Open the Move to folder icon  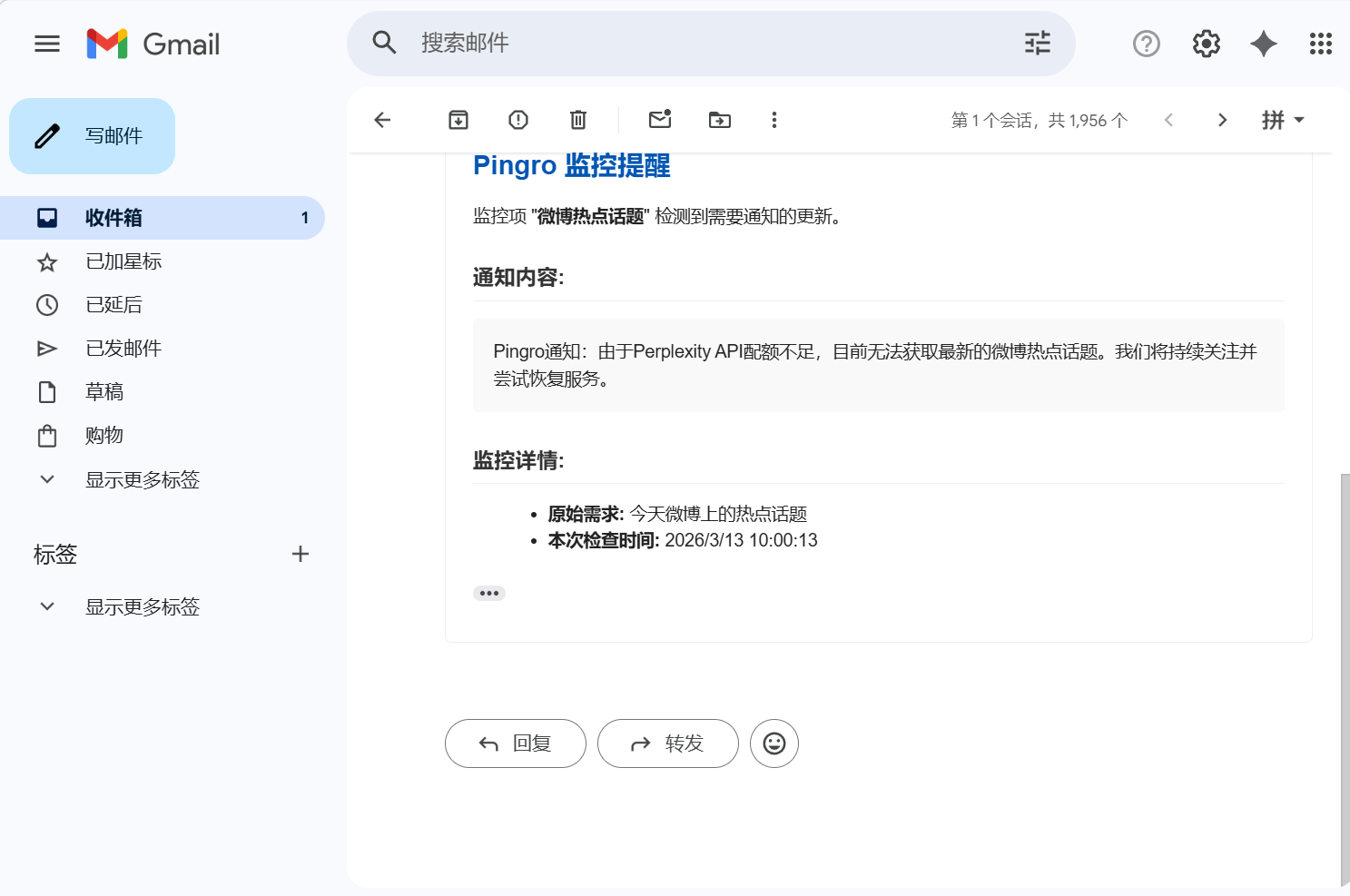pos(720,120)
